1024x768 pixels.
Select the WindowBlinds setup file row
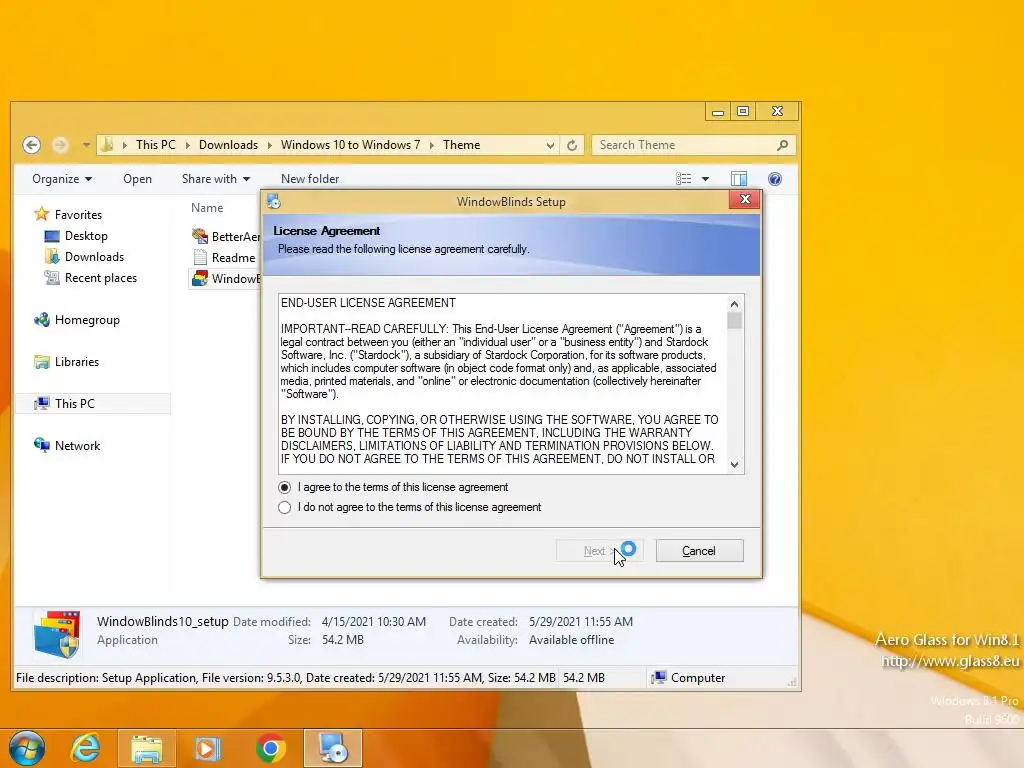[225, 278]
